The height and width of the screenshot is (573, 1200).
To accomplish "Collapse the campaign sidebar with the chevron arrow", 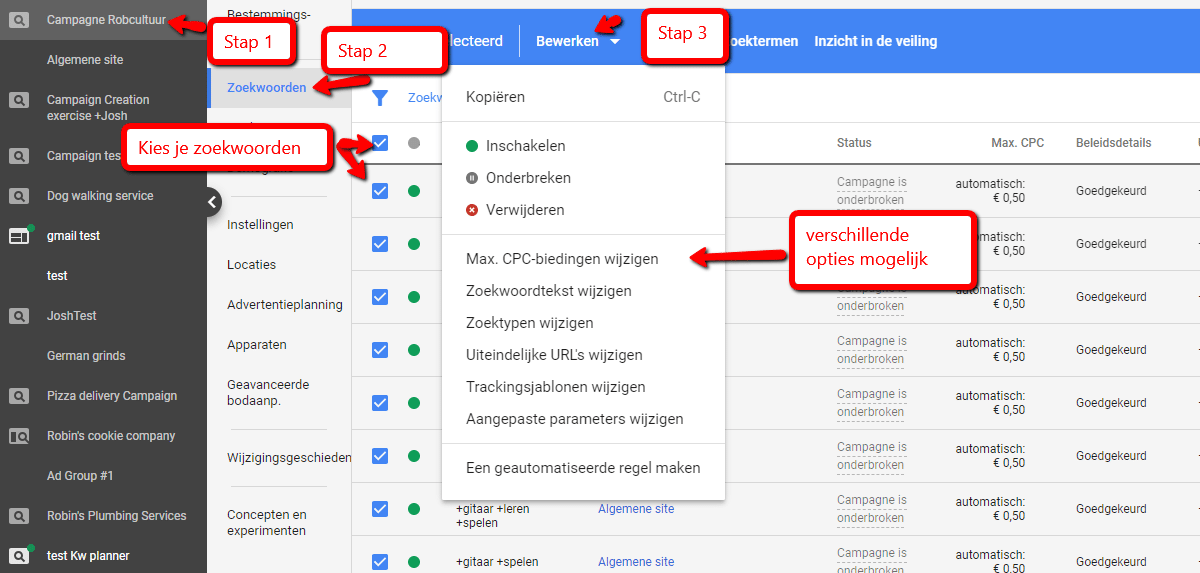I will pyautogui.click(x=212, y=202).
